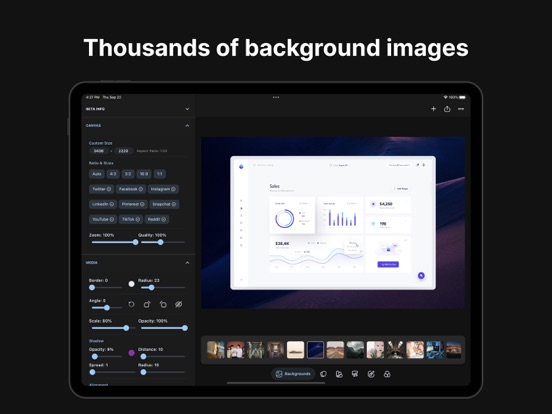
Task: Open the three-dot more options menu
Action: (x=461, y=109)
